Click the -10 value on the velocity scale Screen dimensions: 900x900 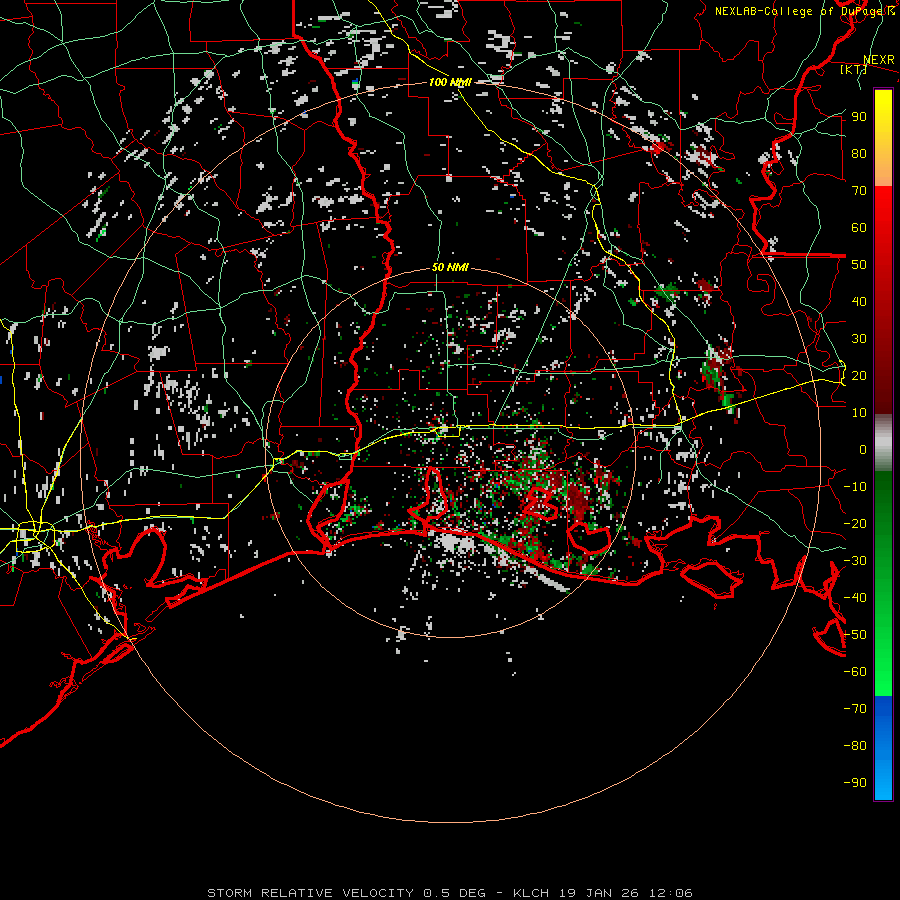(855, 487)
